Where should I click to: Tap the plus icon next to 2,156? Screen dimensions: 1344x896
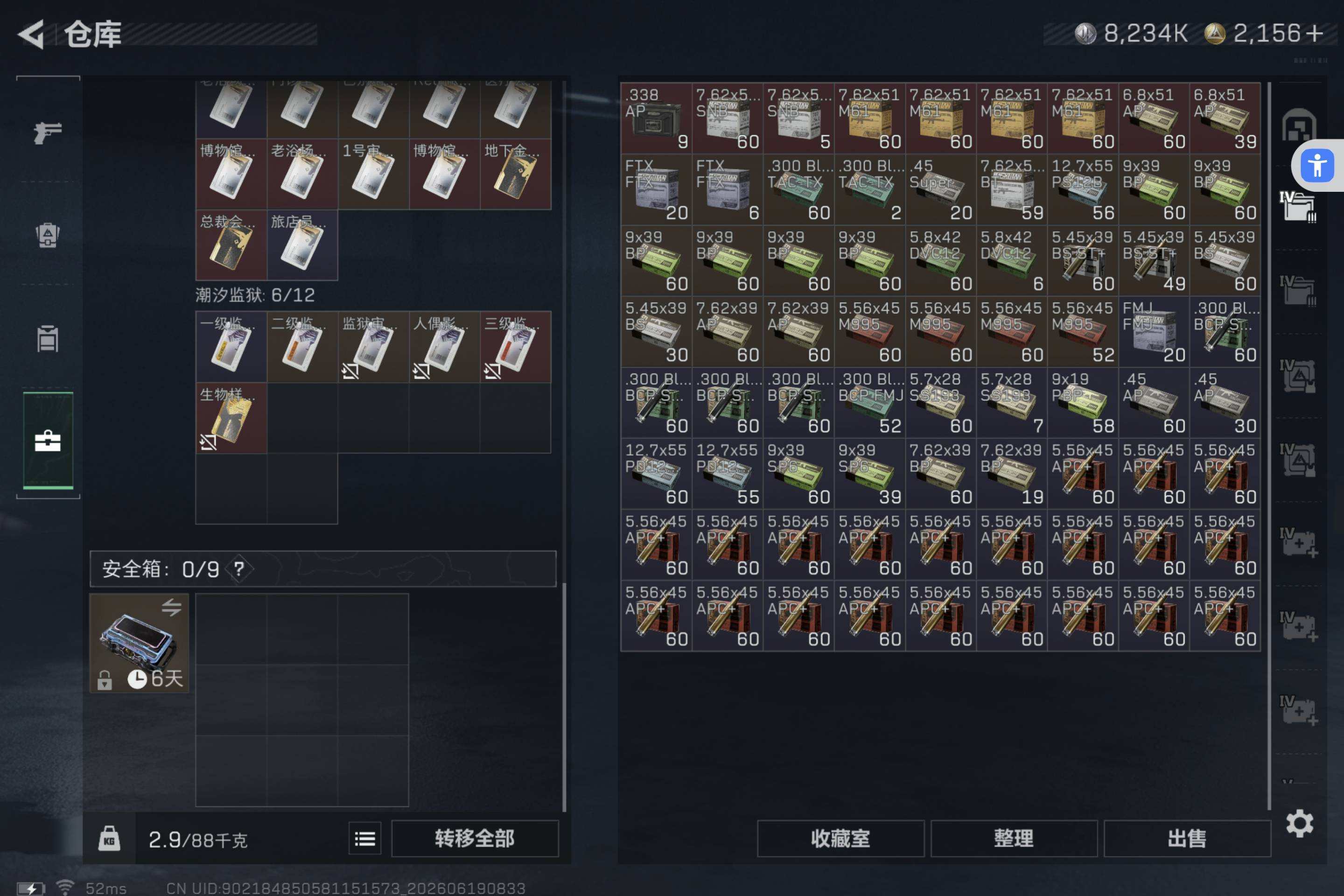tap(1314, 33)
